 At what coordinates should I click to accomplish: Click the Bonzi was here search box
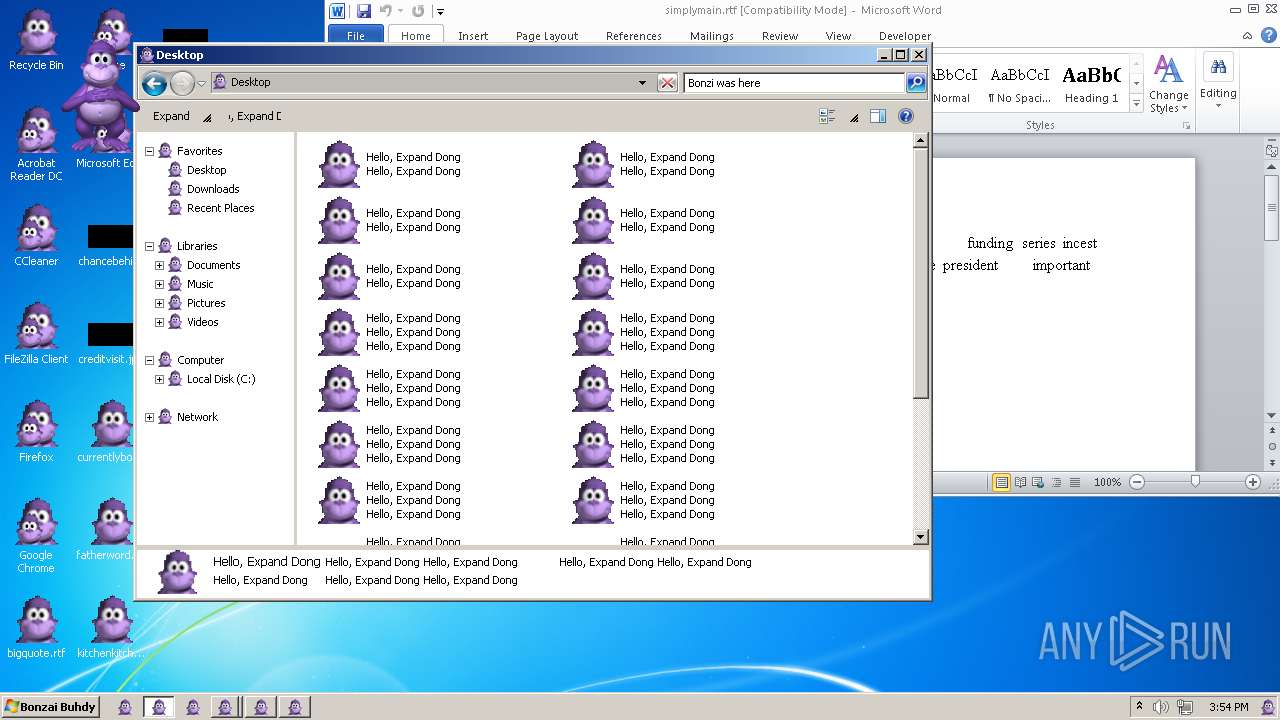[794, 83]
